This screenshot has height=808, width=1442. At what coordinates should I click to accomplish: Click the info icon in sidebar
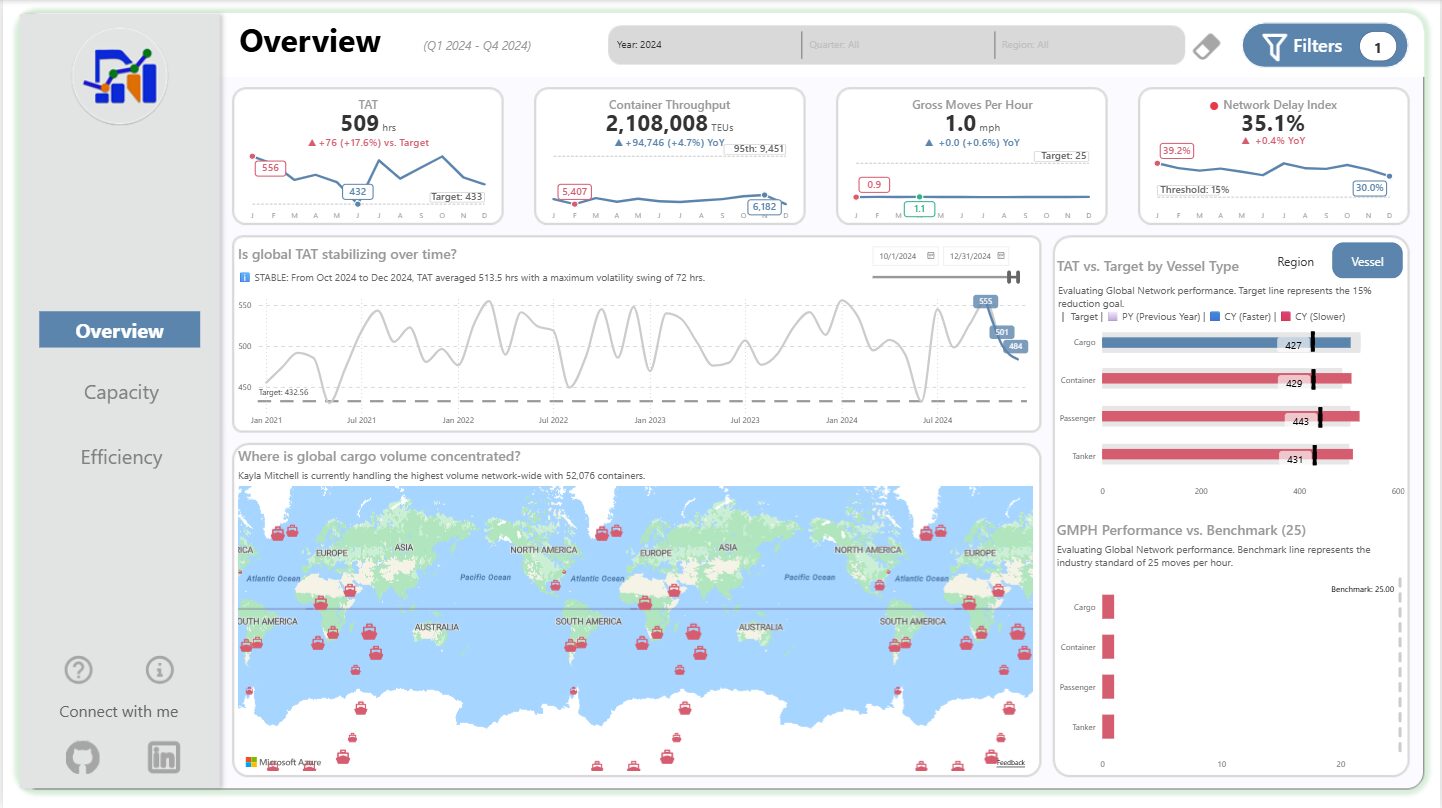point(160,669)
